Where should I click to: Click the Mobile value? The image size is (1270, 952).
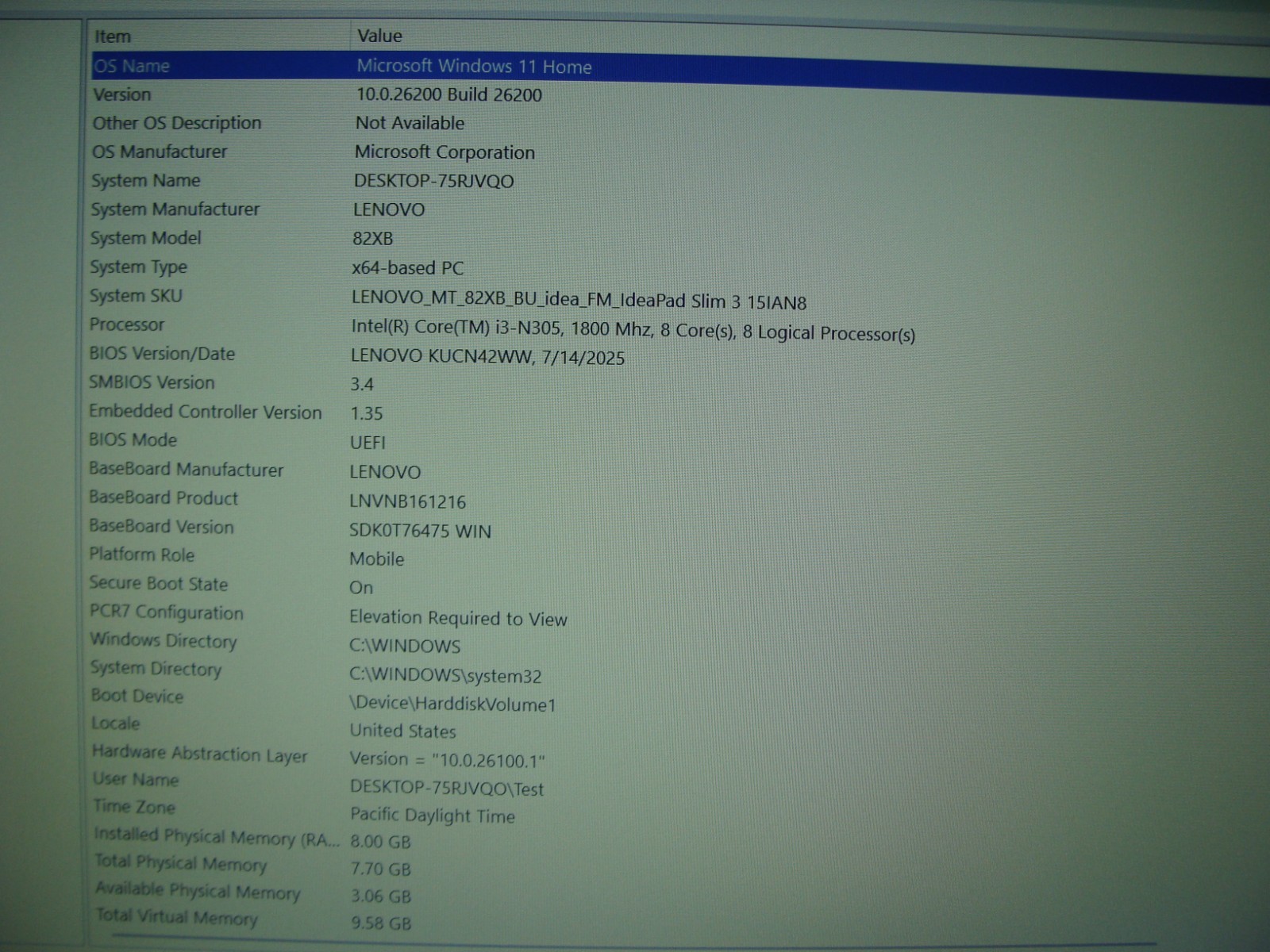[376, 559]
